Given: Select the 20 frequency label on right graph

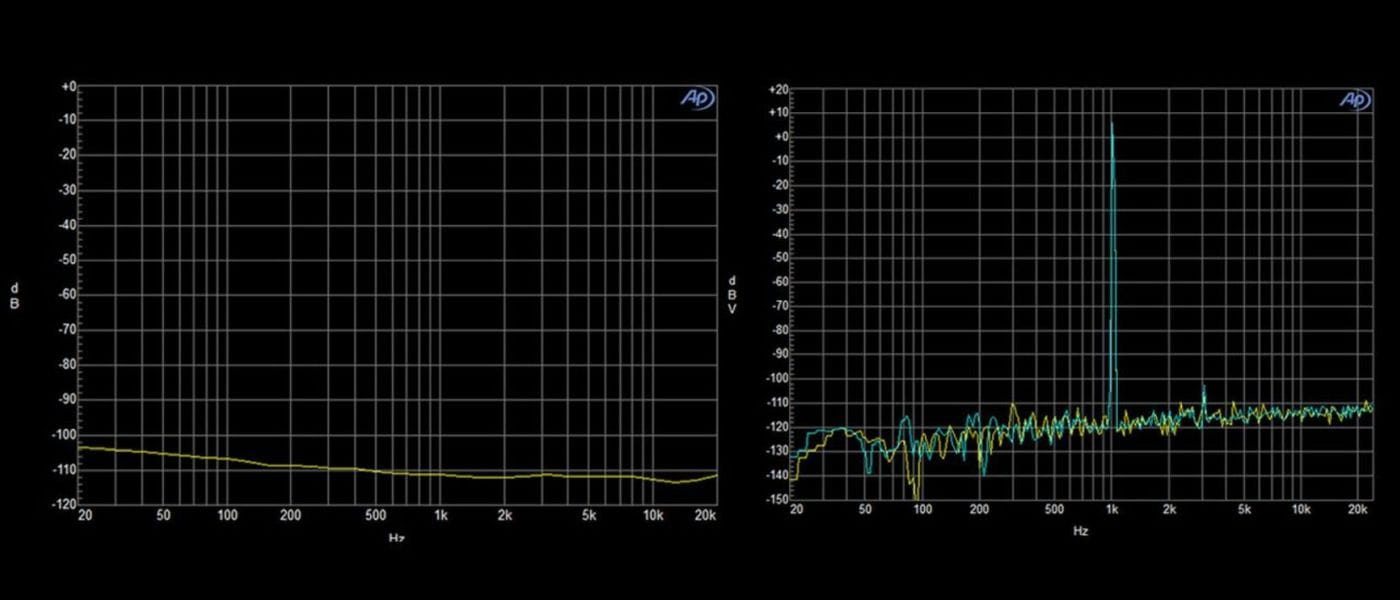Looking at the screenshot, I should point(796,510).
